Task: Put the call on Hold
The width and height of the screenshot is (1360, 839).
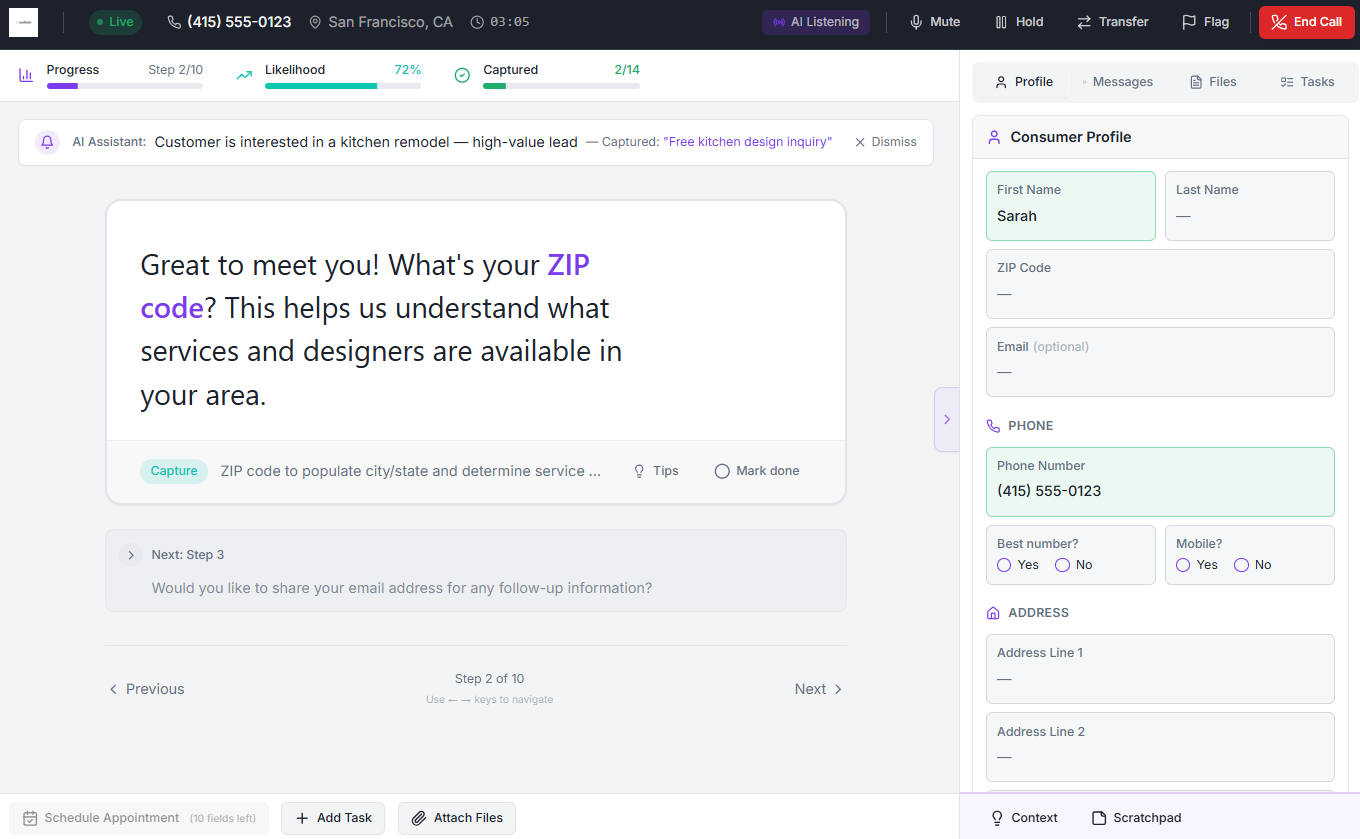Action: 1018,21
